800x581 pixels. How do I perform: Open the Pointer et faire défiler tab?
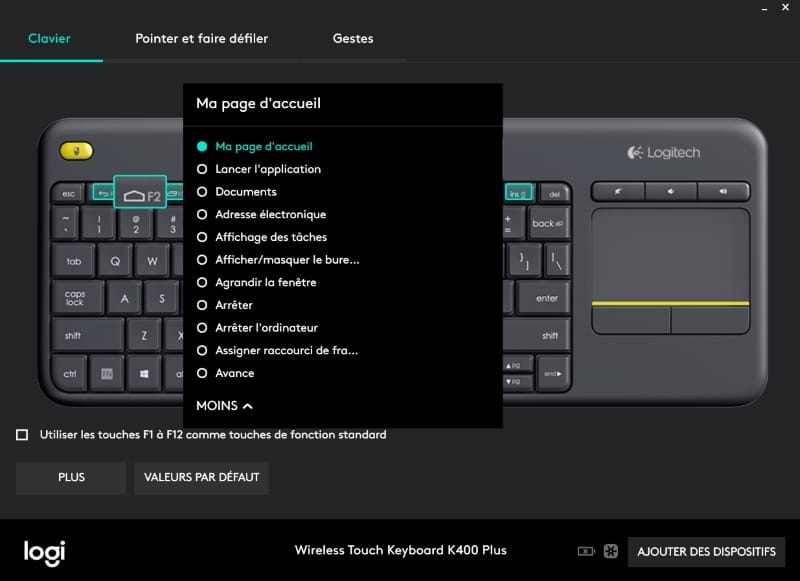202,38
